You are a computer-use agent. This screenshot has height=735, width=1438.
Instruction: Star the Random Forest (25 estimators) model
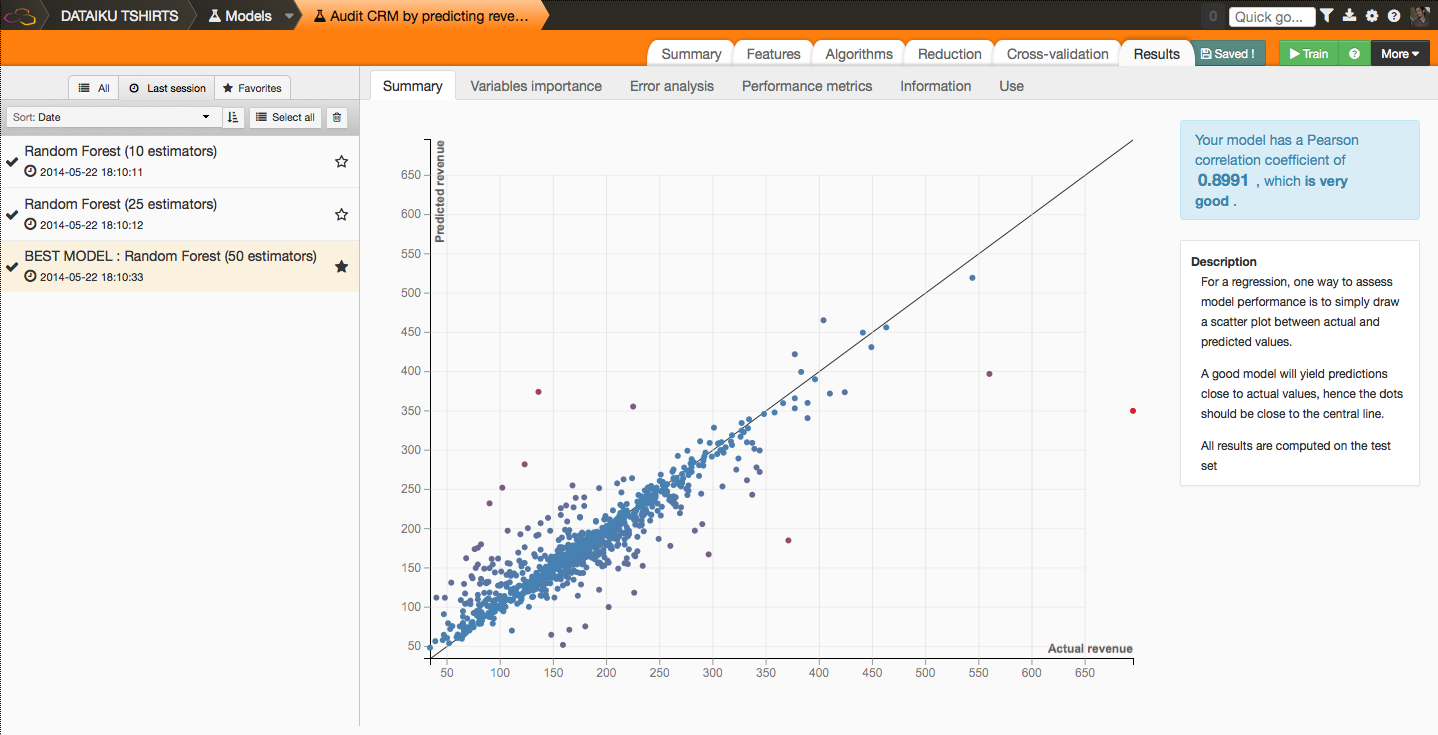[341, 214]
